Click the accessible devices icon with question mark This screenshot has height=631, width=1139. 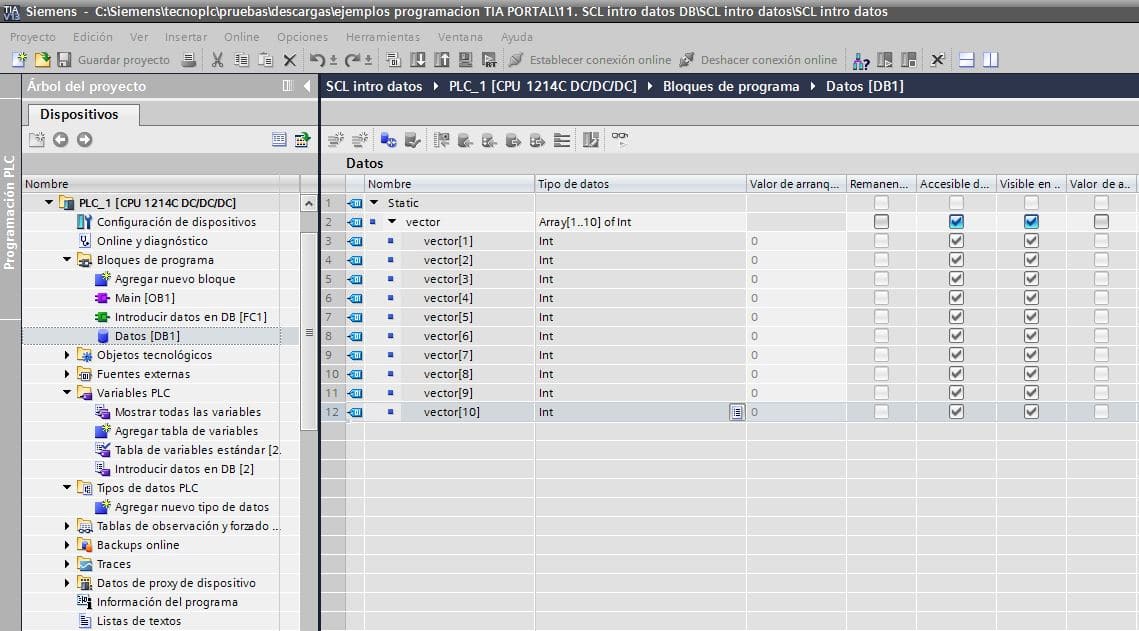point(861,60)
